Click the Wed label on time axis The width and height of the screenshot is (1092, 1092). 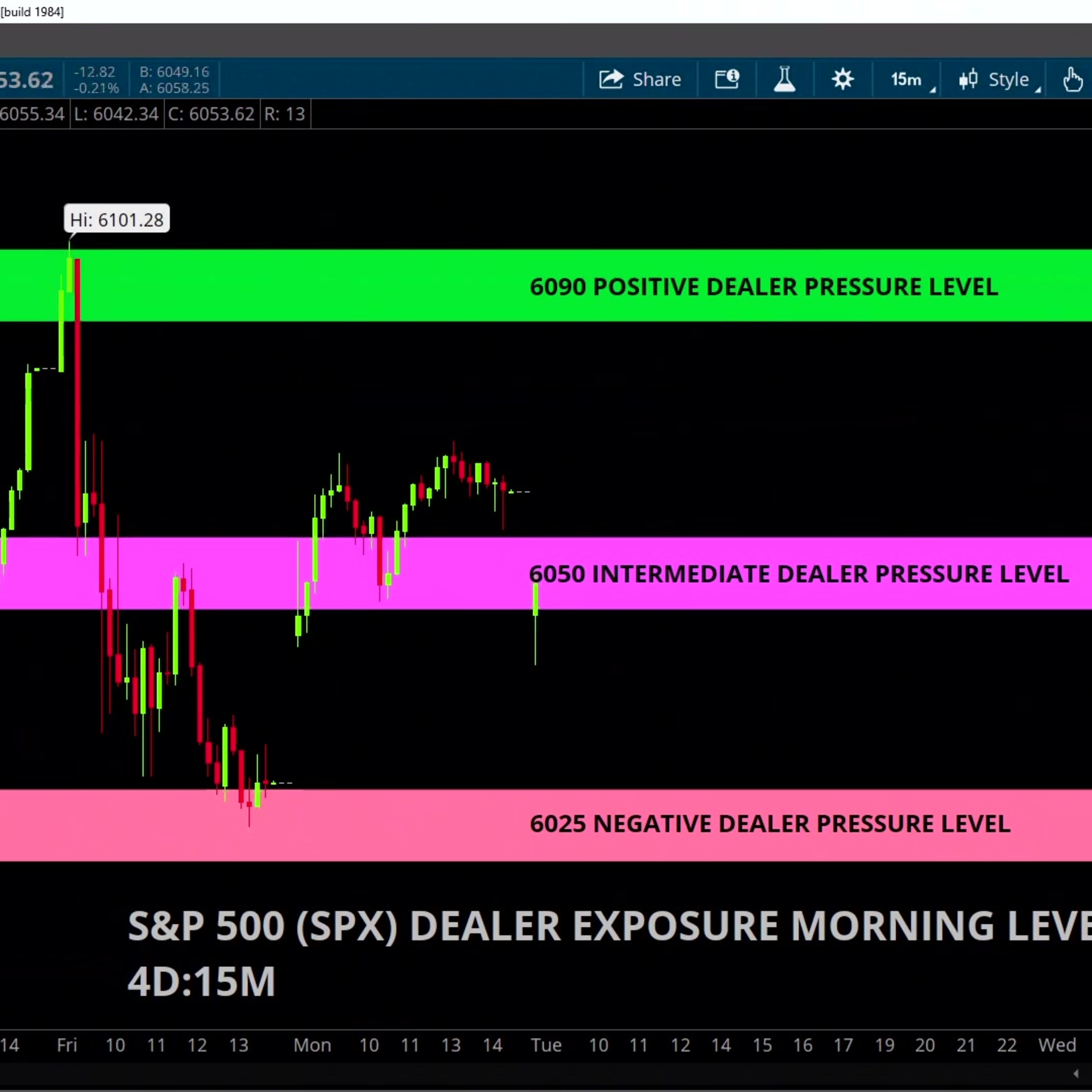(x=1057, y=1045)
